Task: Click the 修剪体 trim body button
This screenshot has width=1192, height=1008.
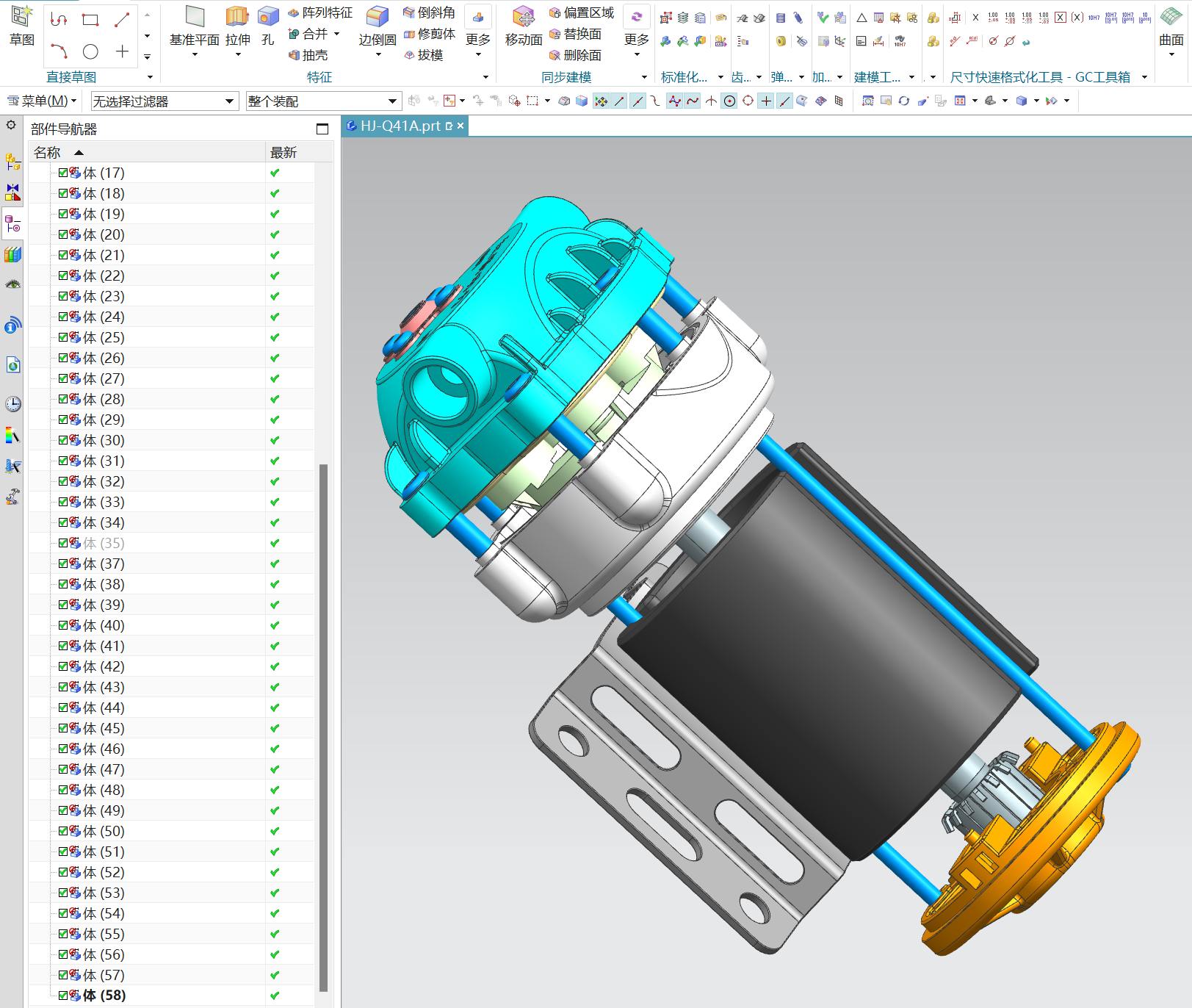Action: point(430,34)
